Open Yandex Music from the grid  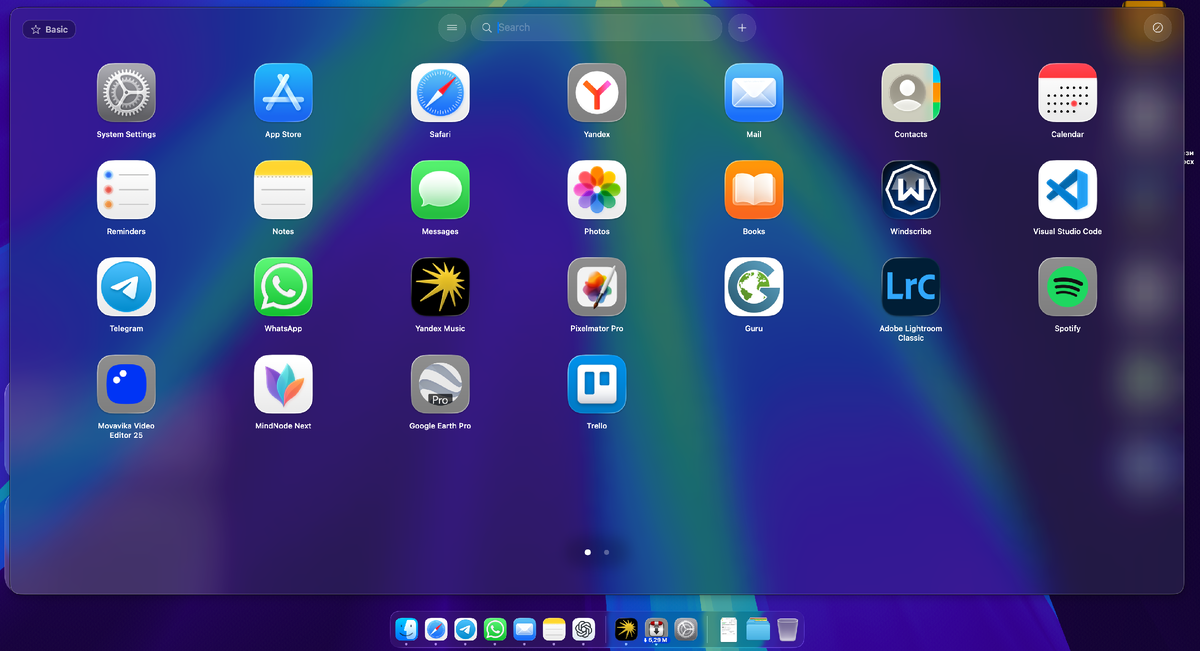coord(440,286)
